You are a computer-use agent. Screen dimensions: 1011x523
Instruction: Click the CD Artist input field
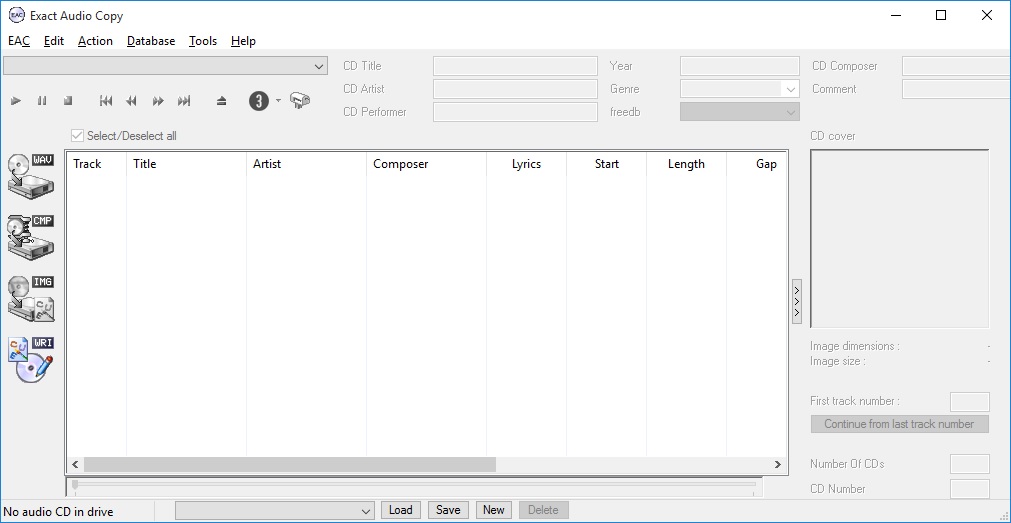515,89
